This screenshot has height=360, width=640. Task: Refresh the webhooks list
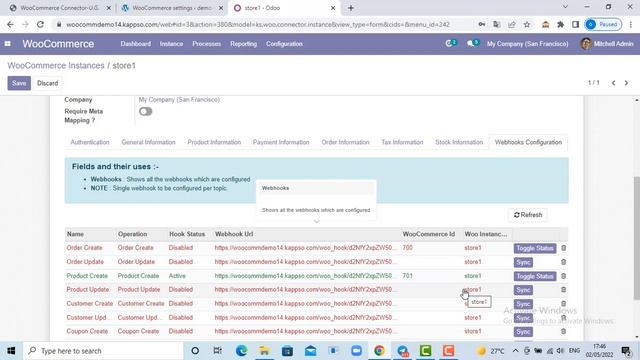click(x=528, y=215)
